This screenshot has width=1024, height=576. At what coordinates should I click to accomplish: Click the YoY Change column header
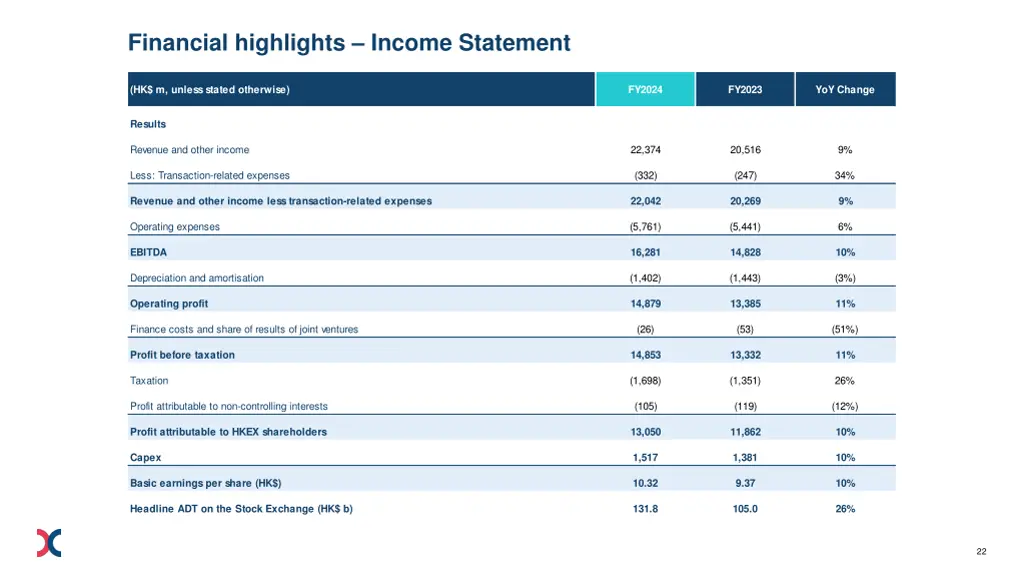(x=844, y=90)
